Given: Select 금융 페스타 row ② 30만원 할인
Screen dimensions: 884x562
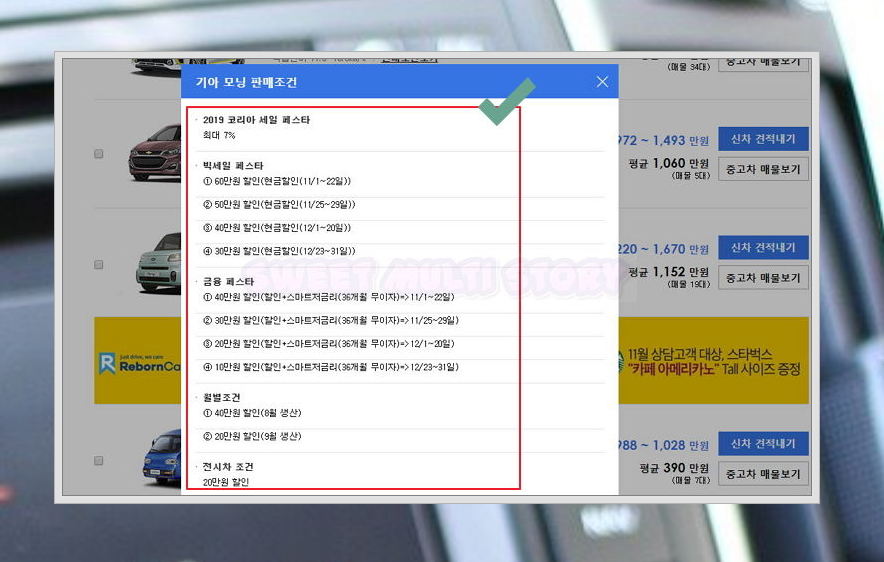Looking at the screenshot, I should pyautogui.click(x=330, y=320).
